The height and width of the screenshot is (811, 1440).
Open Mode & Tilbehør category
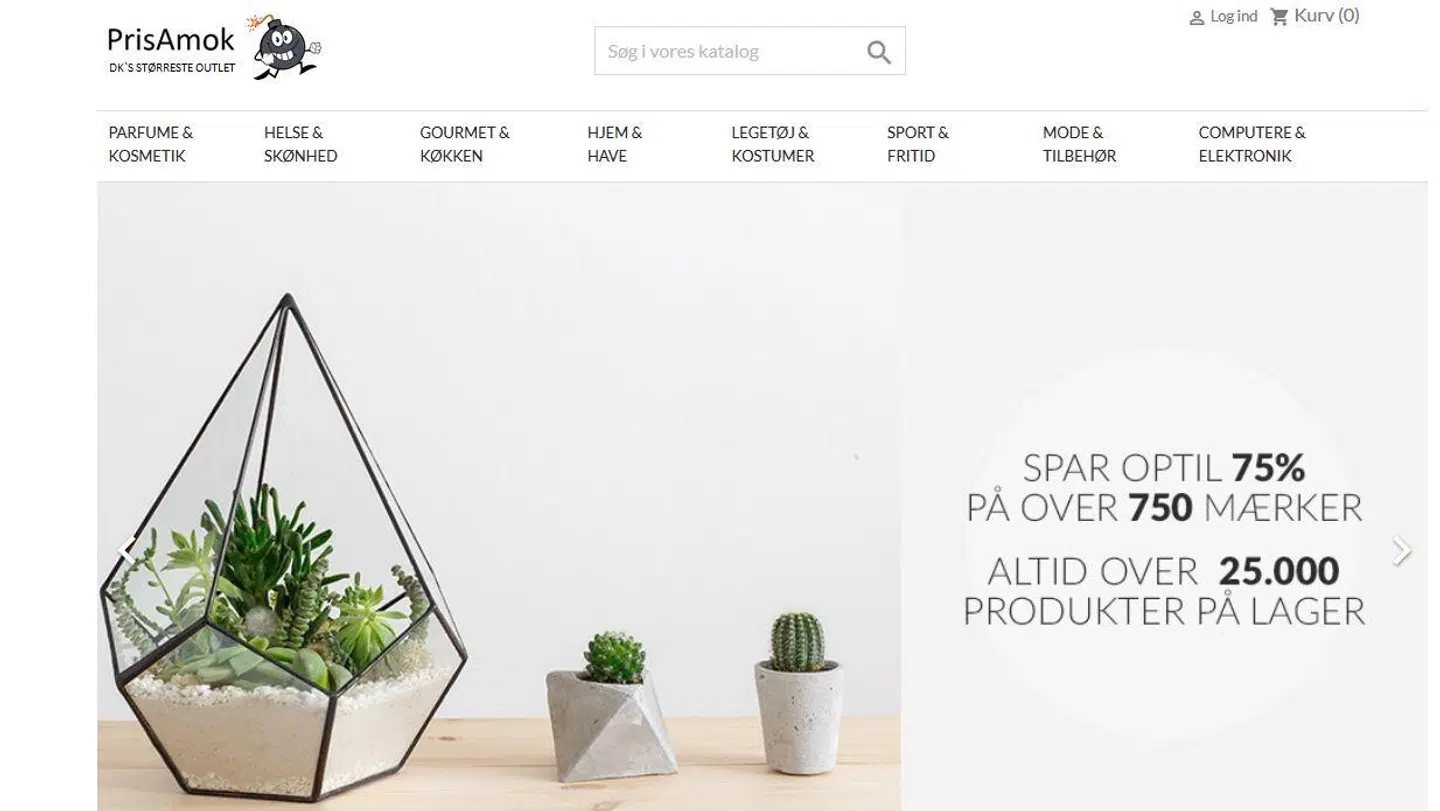1080,144
